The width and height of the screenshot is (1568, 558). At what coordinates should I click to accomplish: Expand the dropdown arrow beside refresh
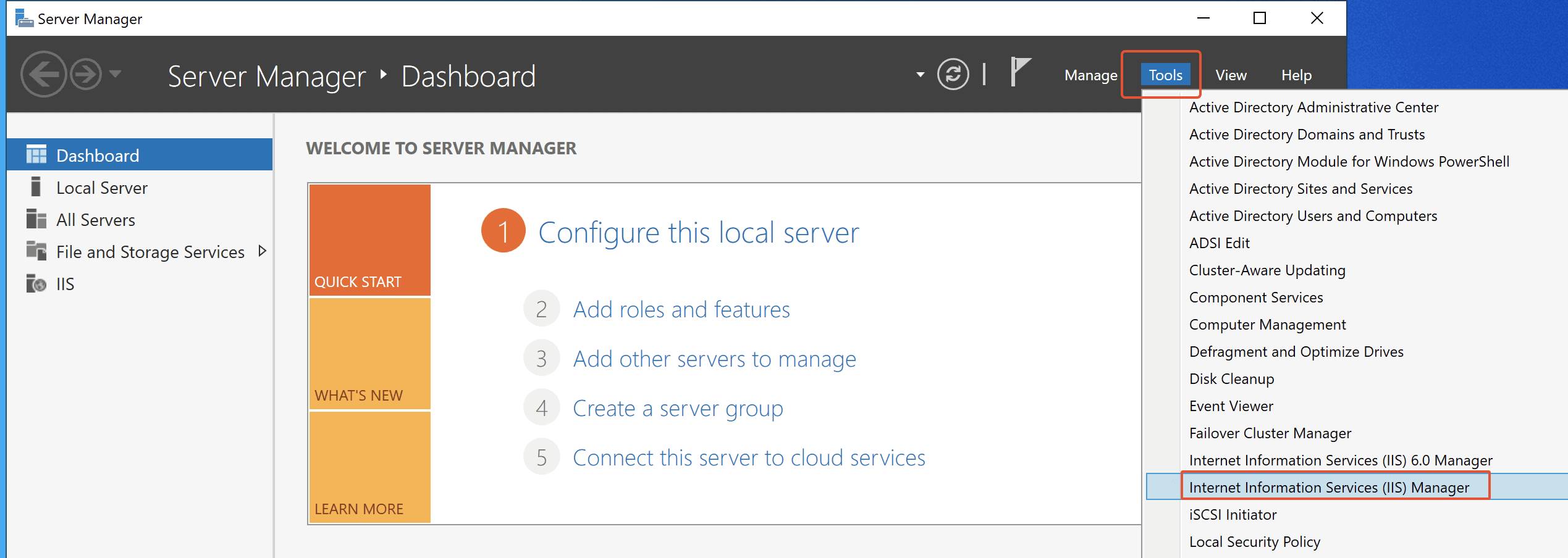click(921, 75)
